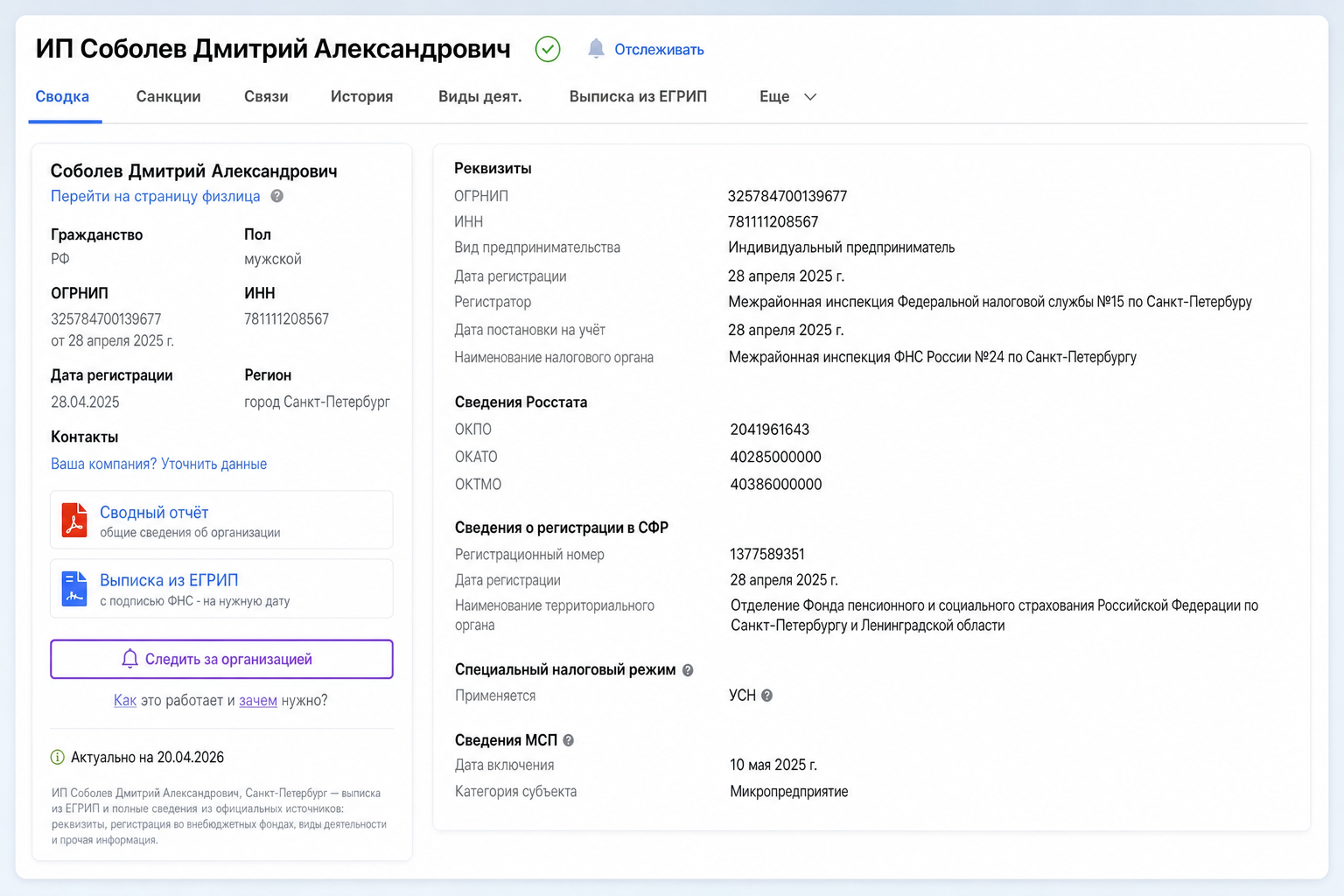Click the registration date 28.04.2025

coord(85,402)
